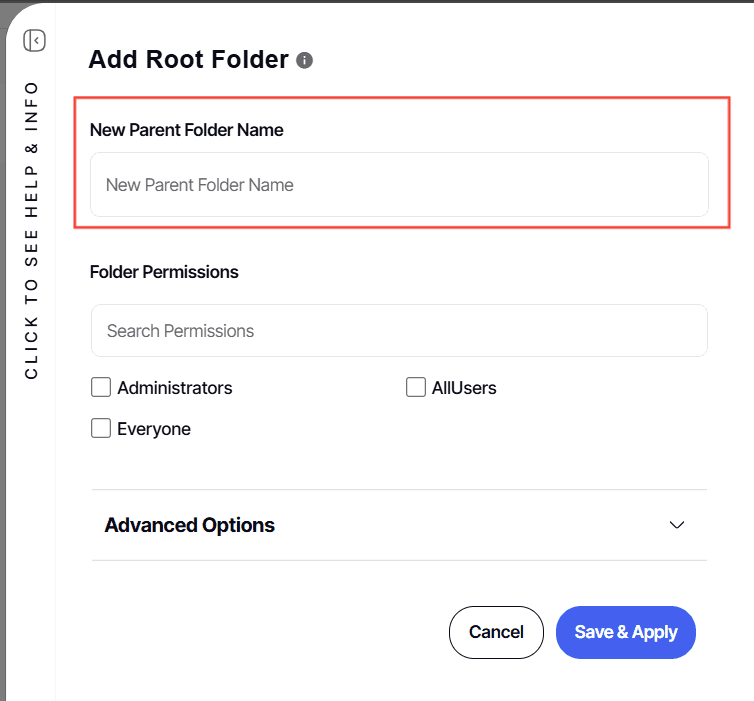Click the chevron arrow in Advanced Options row

(x=677, y=525)
